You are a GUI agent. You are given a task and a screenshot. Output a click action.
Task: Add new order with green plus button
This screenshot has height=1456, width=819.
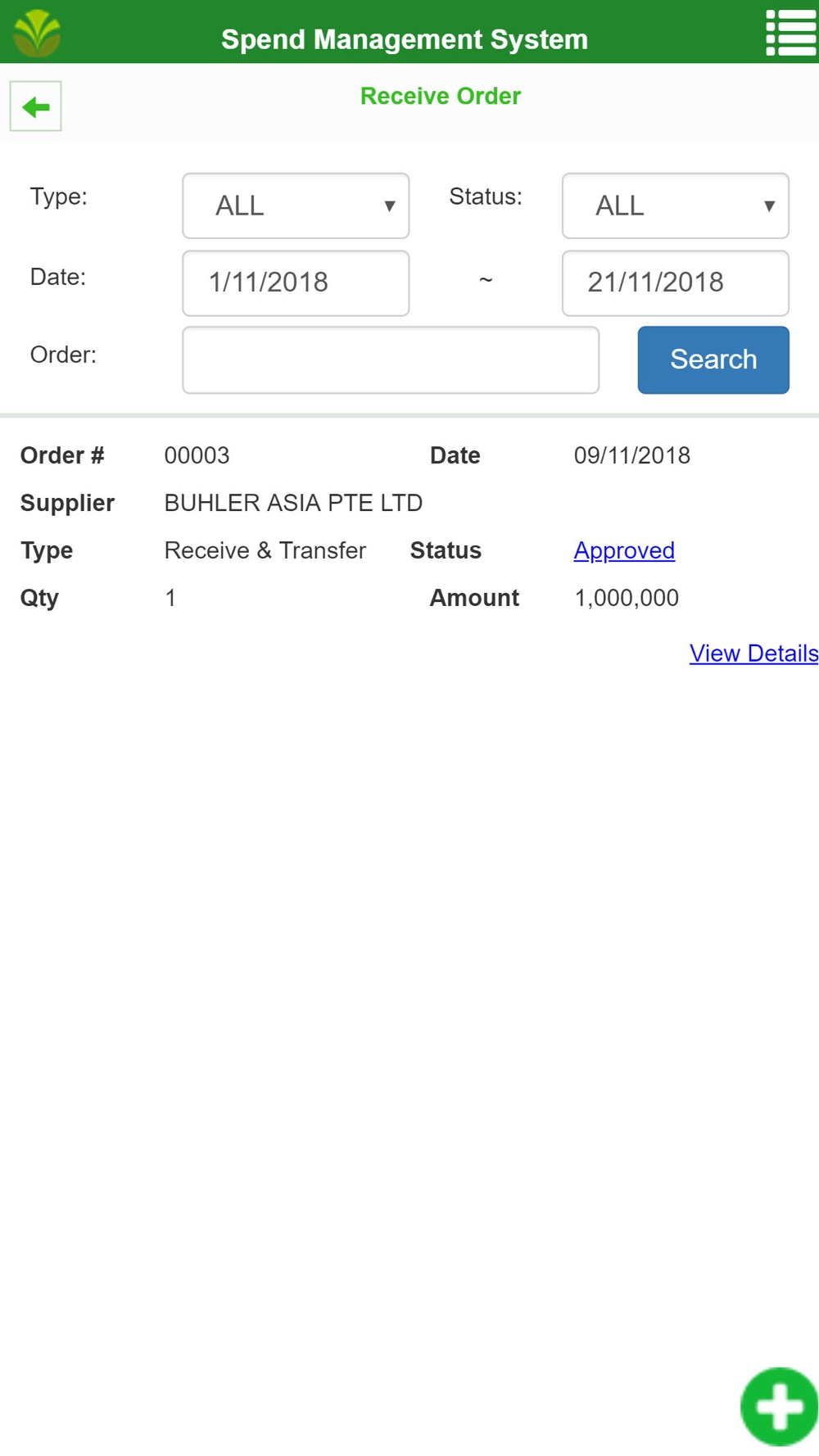(x=779, y=1406)
